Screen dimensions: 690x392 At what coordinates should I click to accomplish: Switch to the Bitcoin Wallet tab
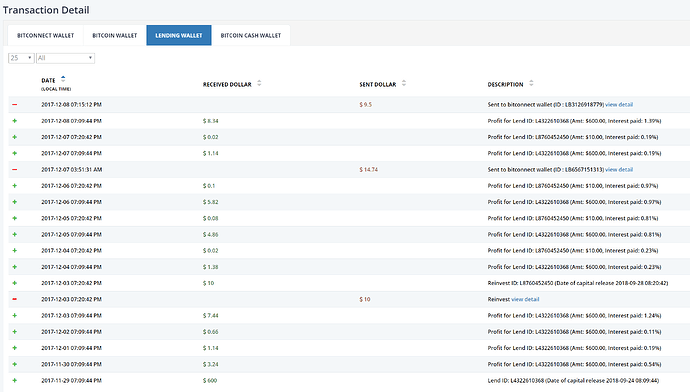click(x=115, y=35)
